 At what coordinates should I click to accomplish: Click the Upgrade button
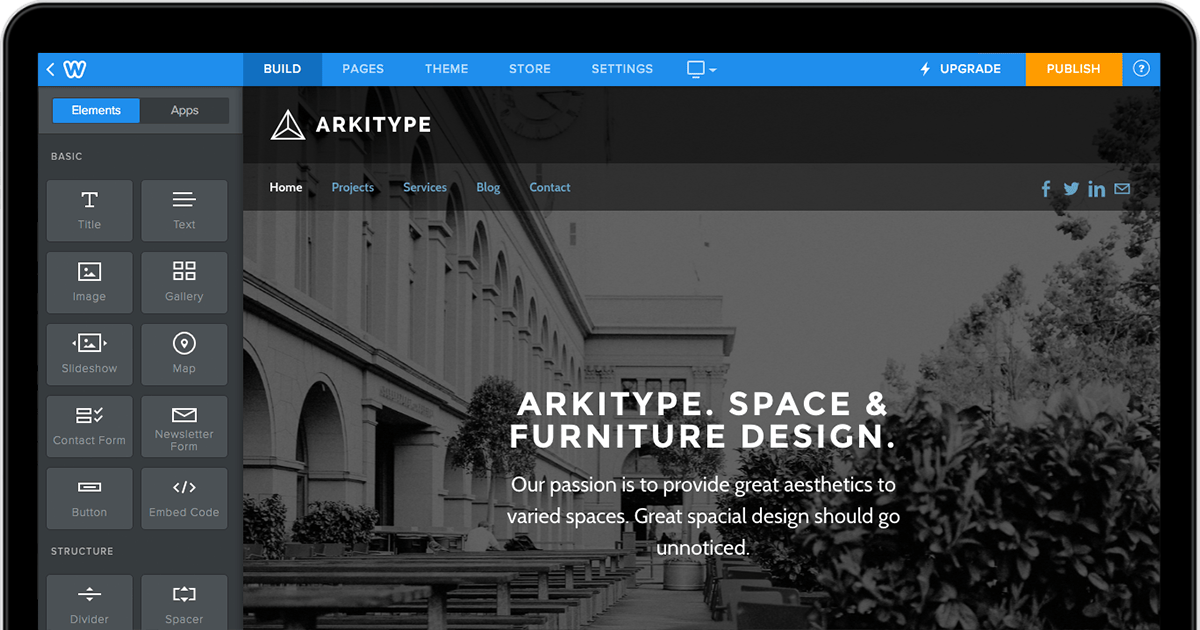(960, 68)
